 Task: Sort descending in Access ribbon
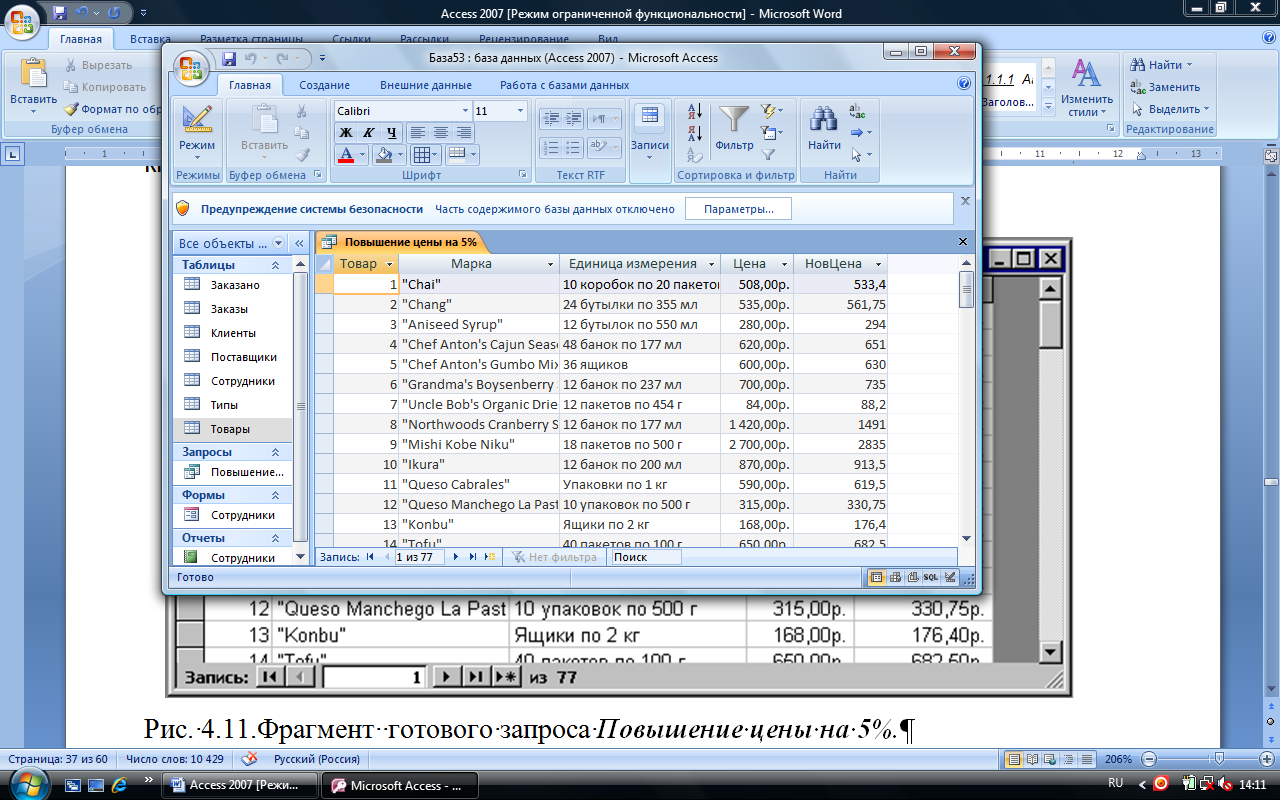pos(695,133)
